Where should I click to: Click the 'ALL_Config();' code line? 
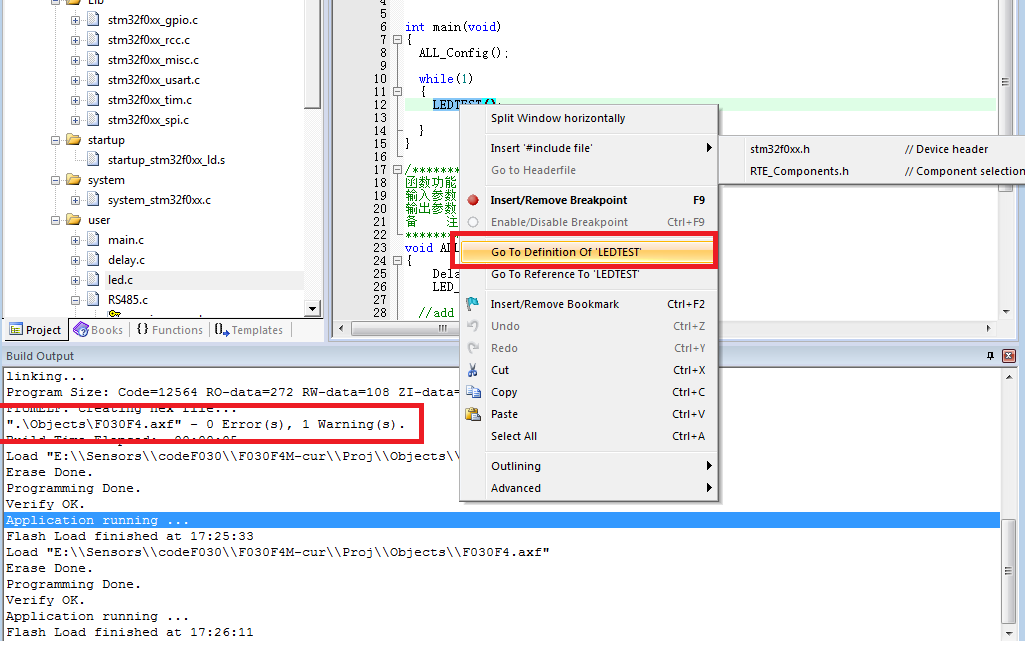463,53
